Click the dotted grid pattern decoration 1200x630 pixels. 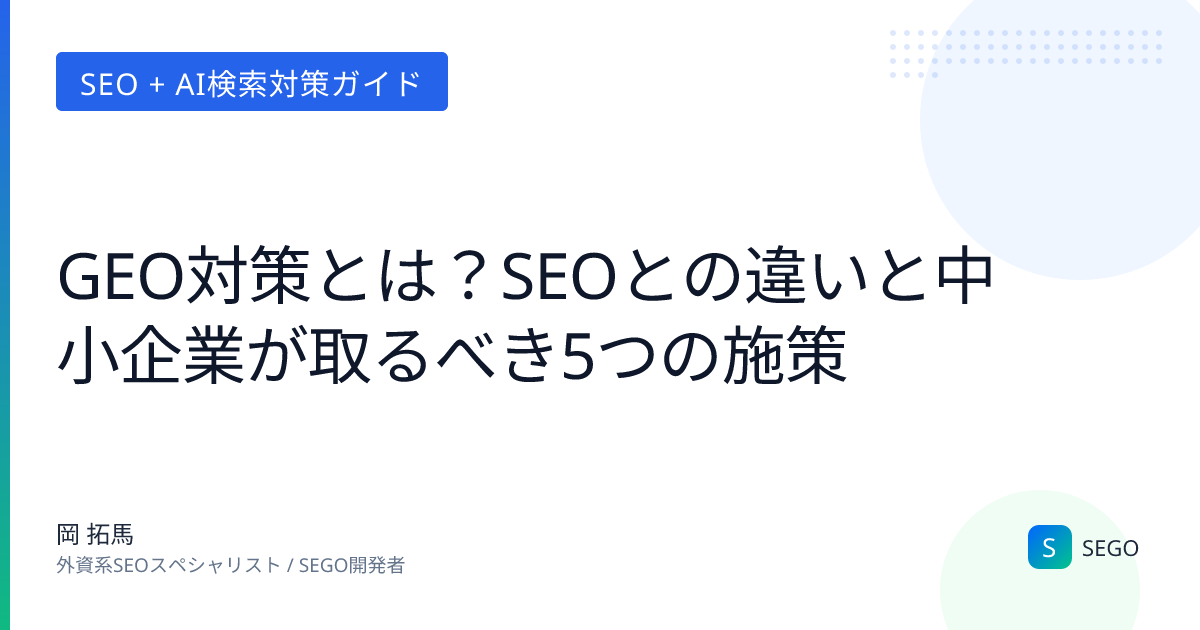[x=1020, y=50]
